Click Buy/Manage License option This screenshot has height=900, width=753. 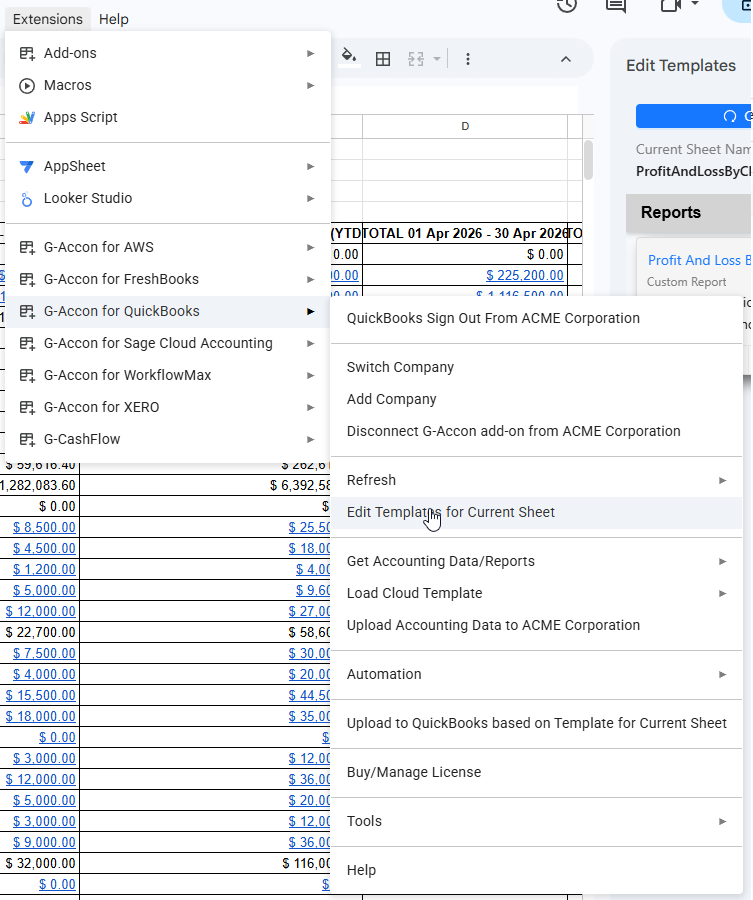414,772
